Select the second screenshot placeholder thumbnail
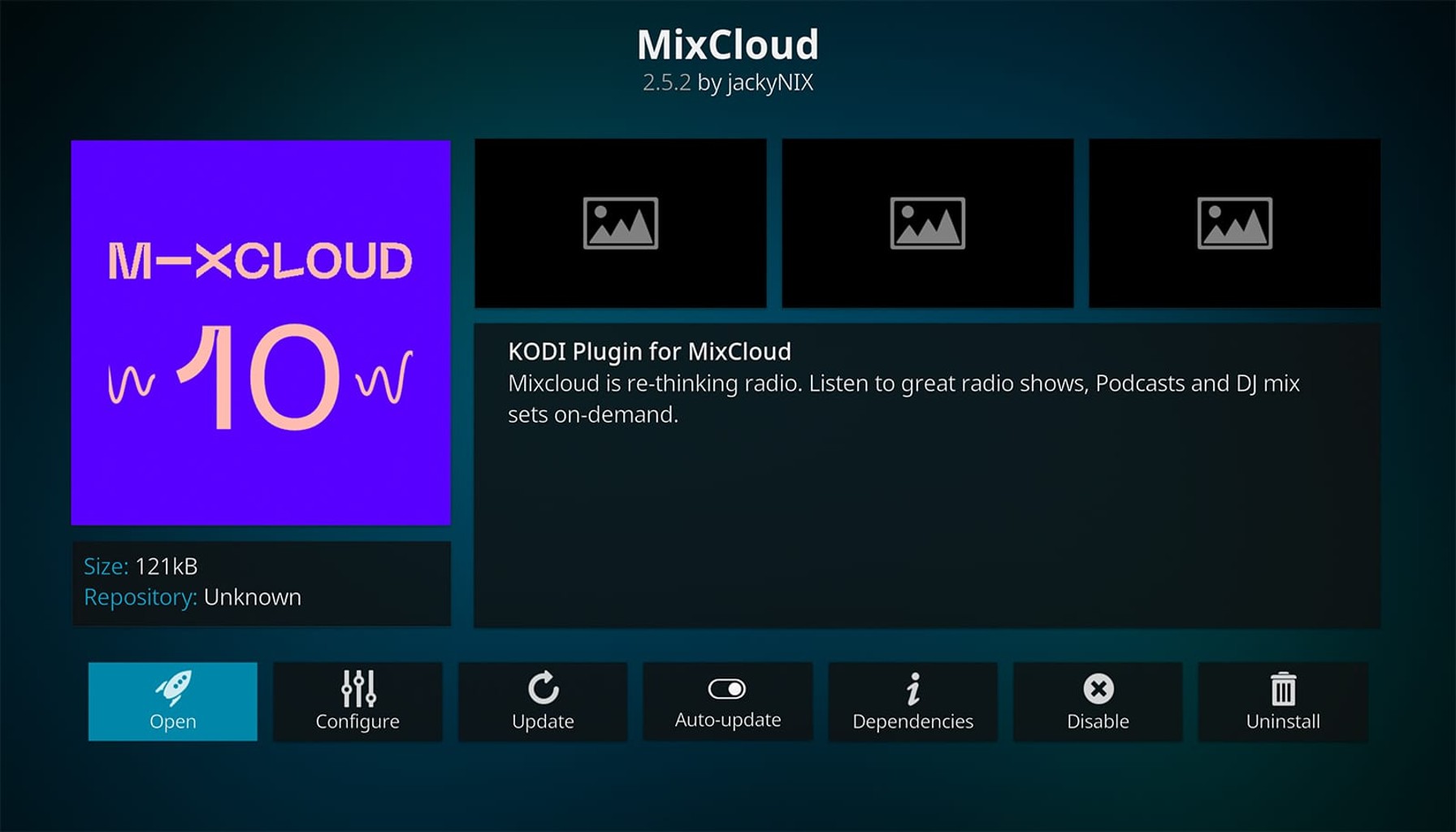 coord(927,223)
